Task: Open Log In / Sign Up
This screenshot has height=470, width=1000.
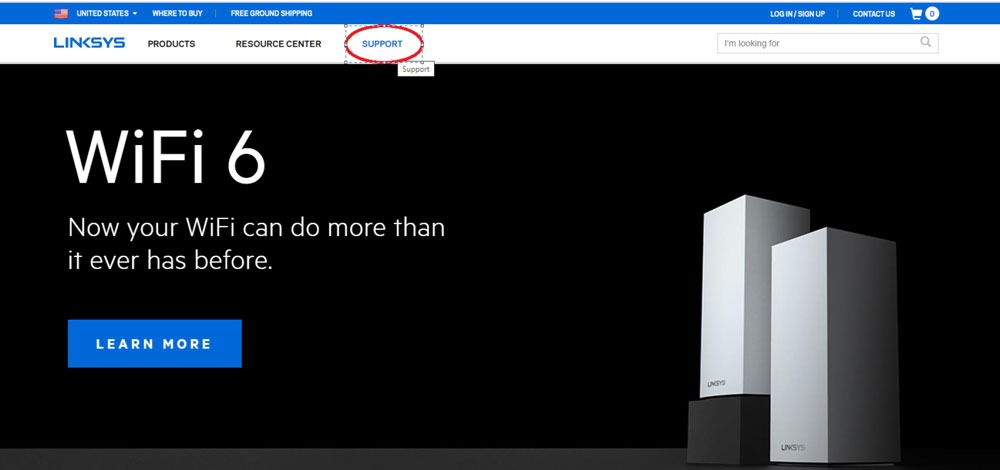Action: pos(797,13)
